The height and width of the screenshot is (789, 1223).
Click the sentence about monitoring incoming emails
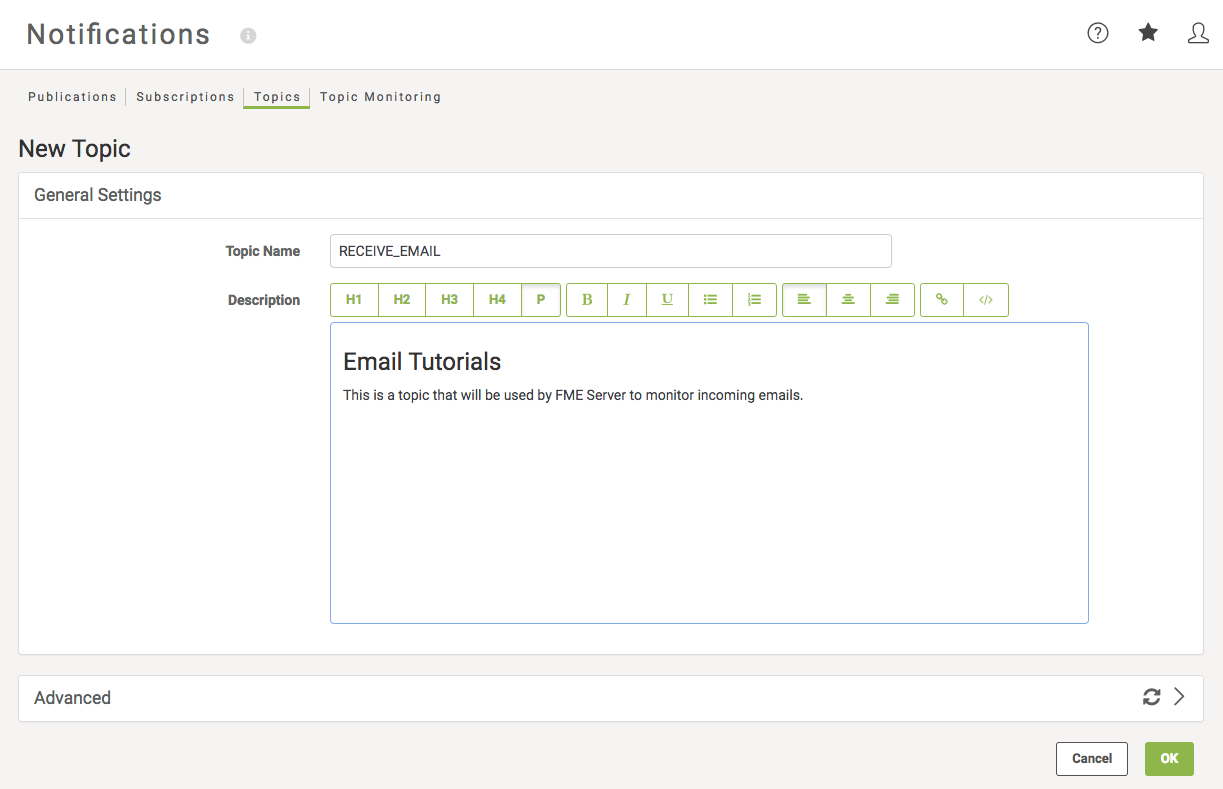[x=573, y=395]
